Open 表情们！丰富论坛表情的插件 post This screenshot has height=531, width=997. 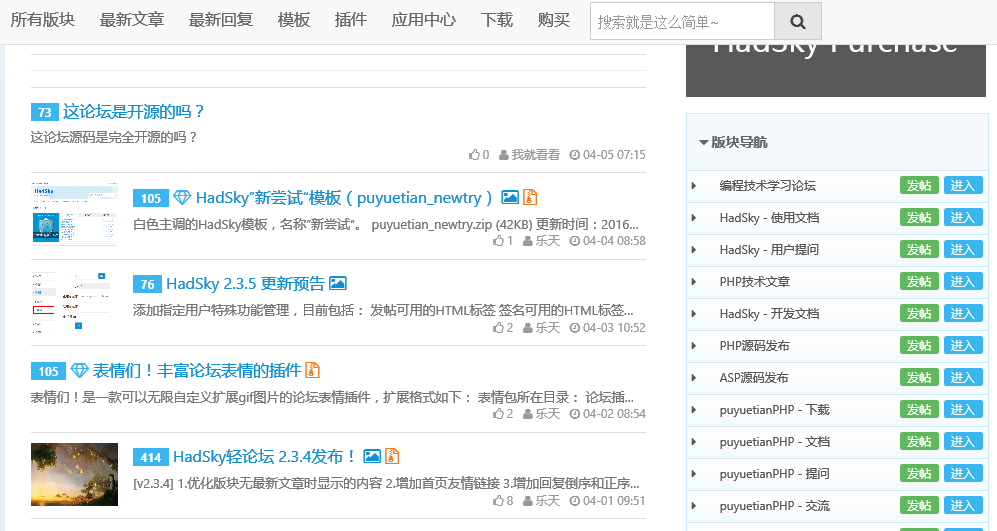(x=197, y=370)
